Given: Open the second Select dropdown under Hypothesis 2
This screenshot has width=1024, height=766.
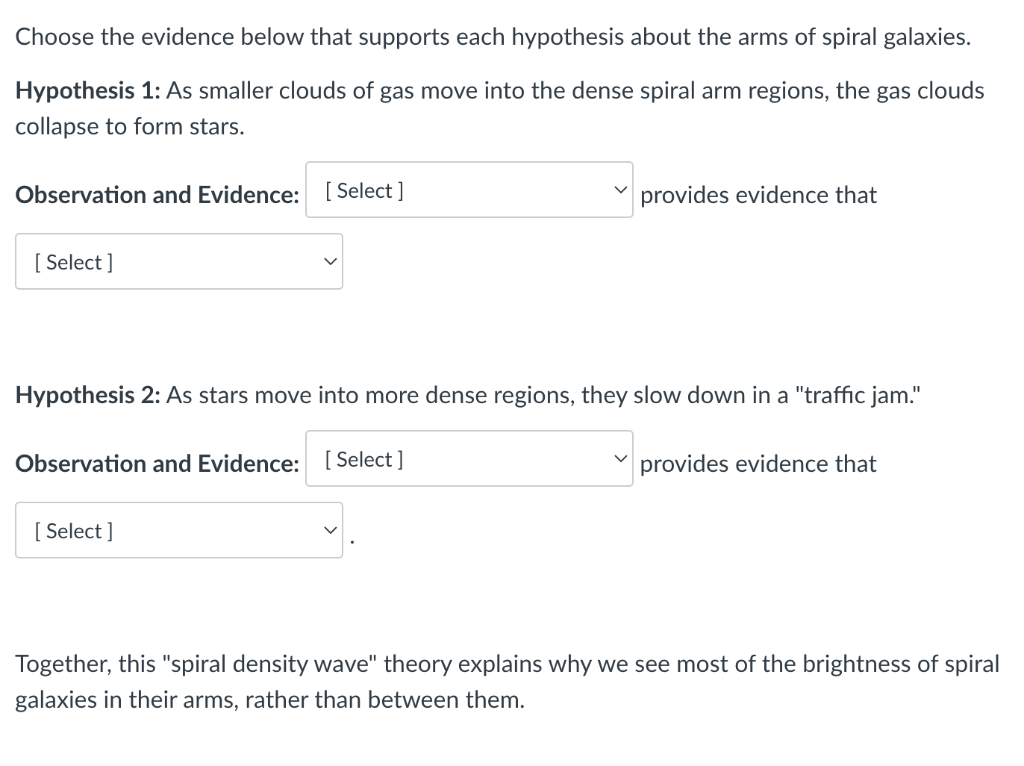Looking at the screenshot, I should point(179,530).
